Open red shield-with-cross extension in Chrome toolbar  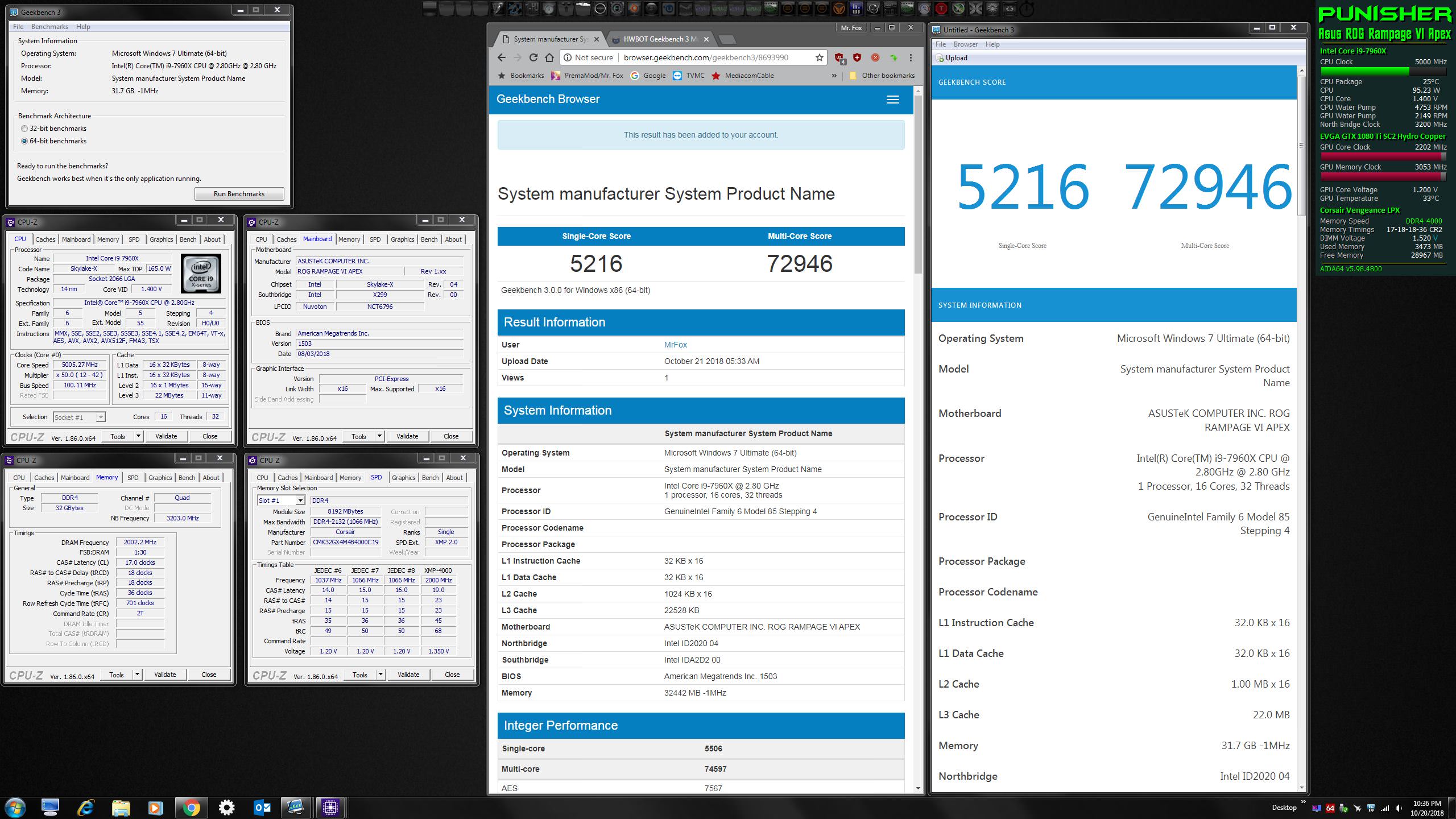click(857, 57)
